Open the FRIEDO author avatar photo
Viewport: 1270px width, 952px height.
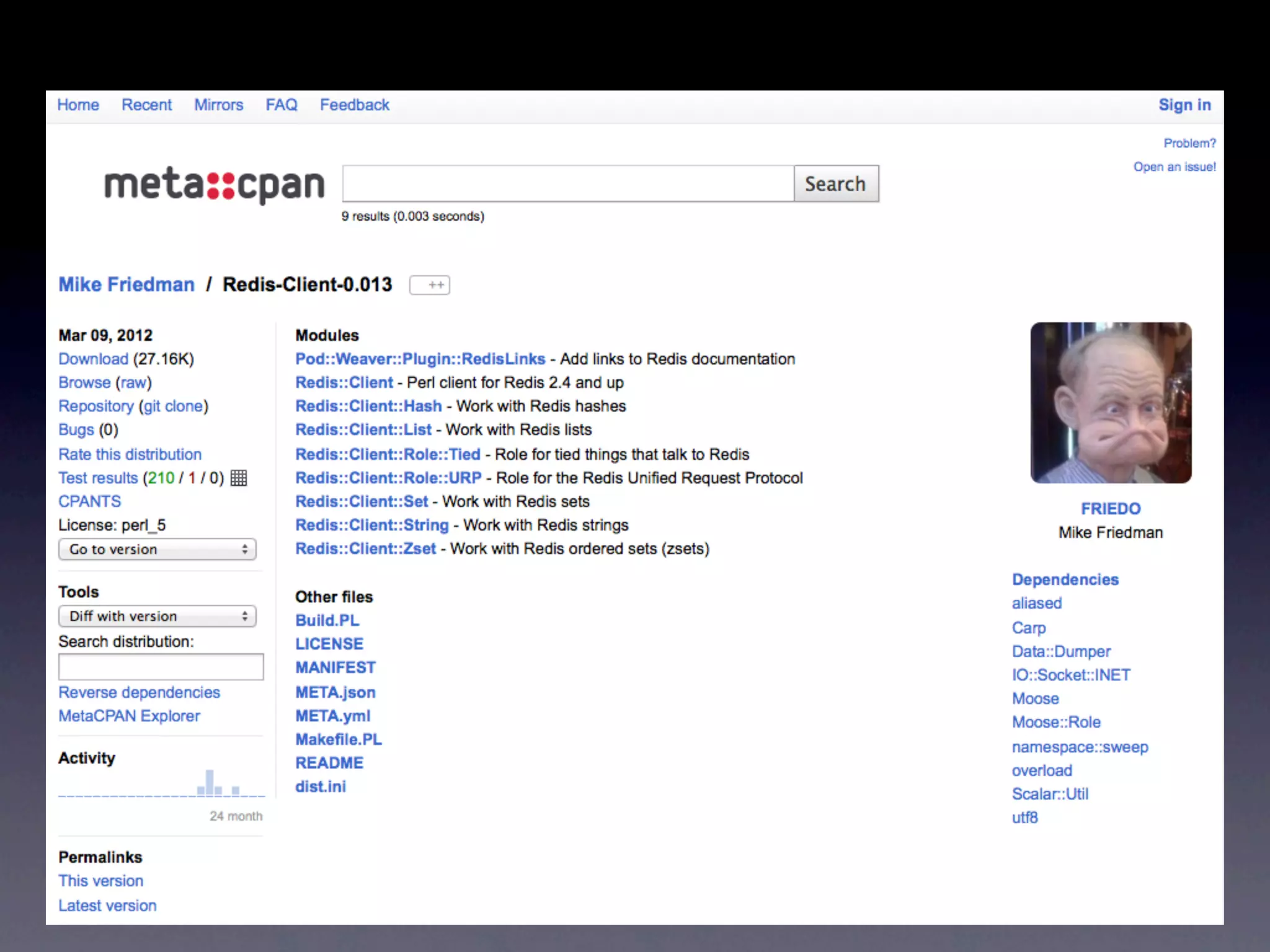pyautogui.click(x=1111, y=403)
